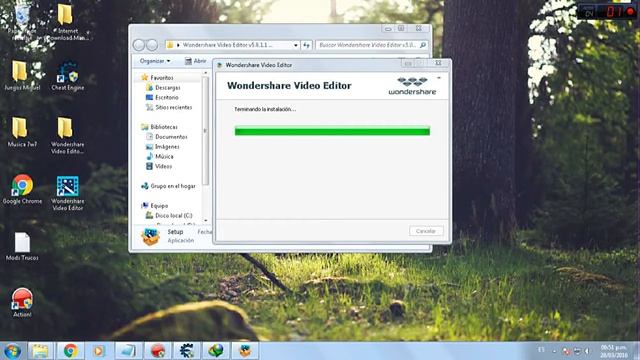Select the Setup application icon in Explorer details
The width and height of the screenshot is (640, 360).
click(150, 236)
